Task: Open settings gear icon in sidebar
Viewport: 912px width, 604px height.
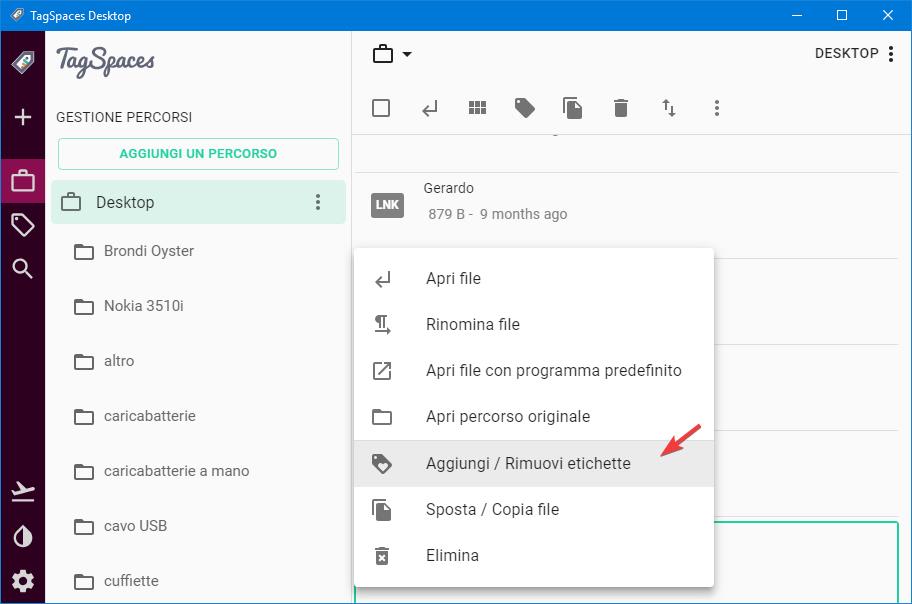Action: [x=23, y=581]
